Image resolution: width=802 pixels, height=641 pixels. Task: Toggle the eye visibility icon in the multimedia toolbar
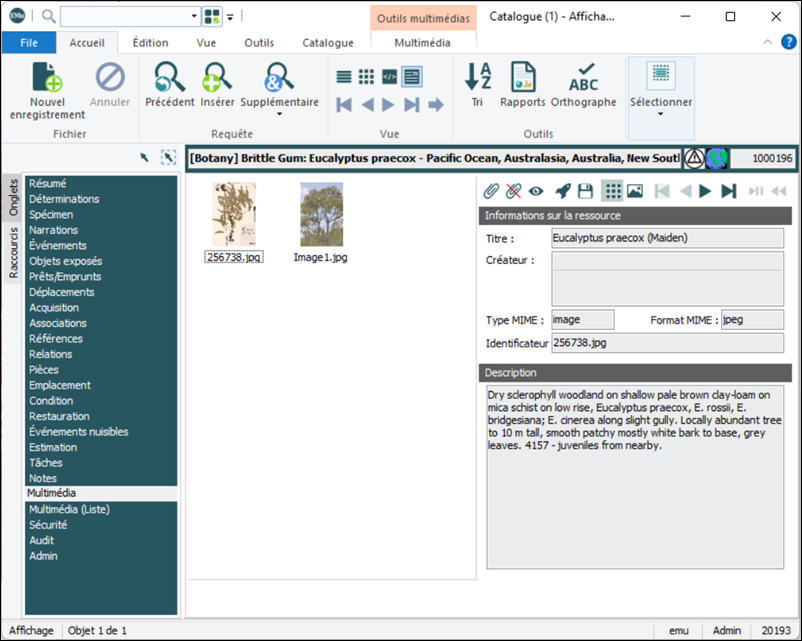tap(536, 191)
